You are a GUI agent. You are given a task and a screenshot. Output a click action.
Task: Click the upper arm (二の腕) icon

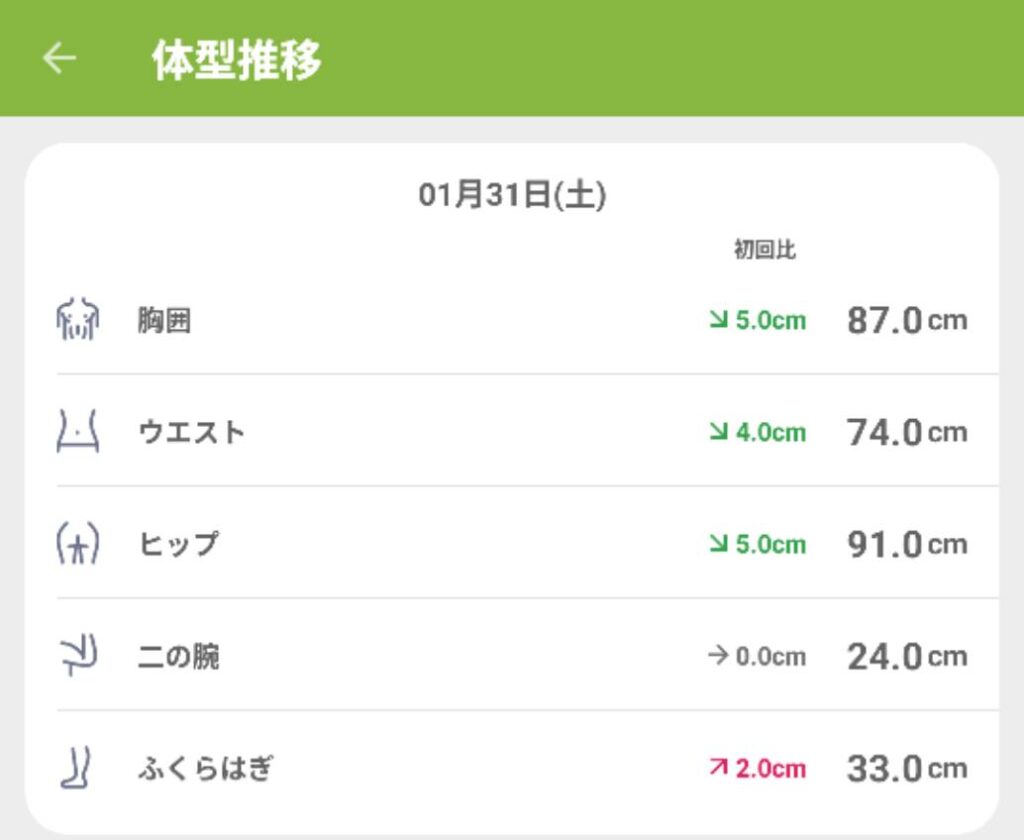coord(77,656)
